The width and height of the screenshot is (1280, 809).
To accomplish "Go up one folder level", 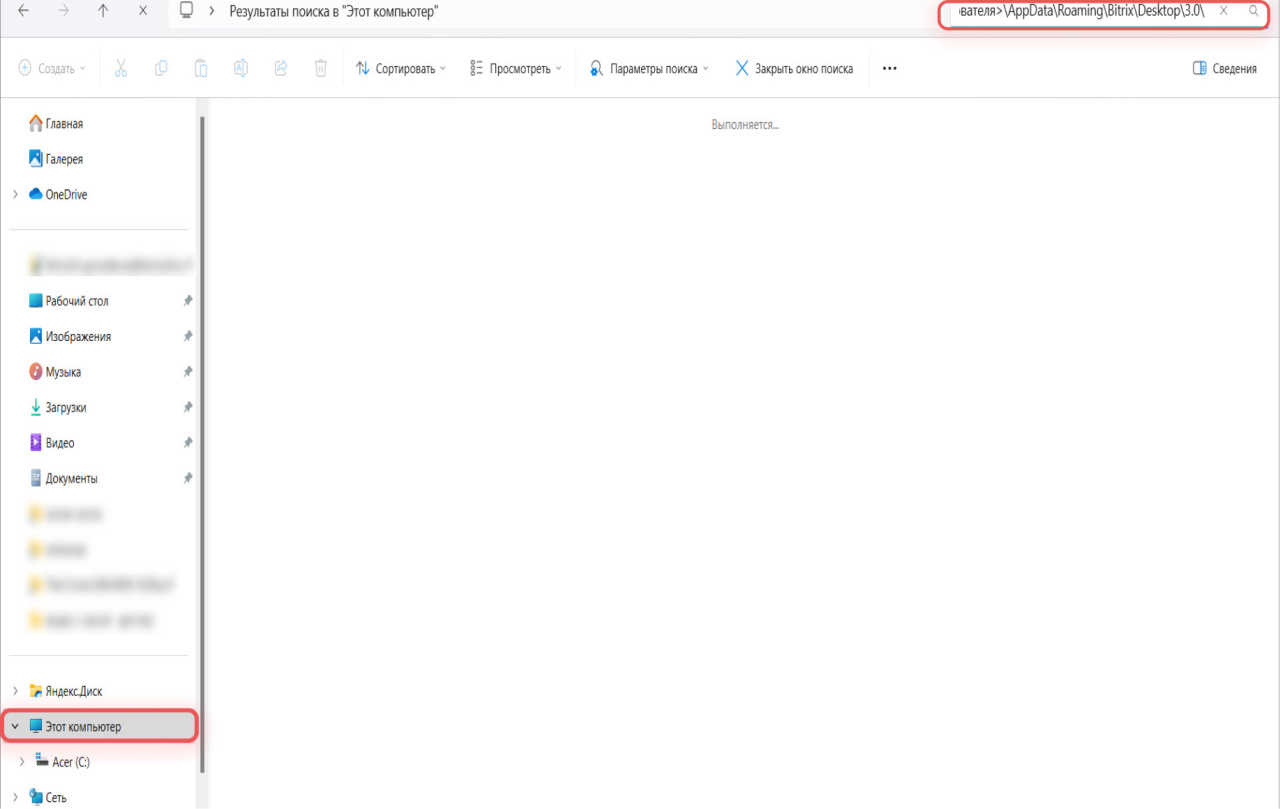I will (x=104, y=11).
